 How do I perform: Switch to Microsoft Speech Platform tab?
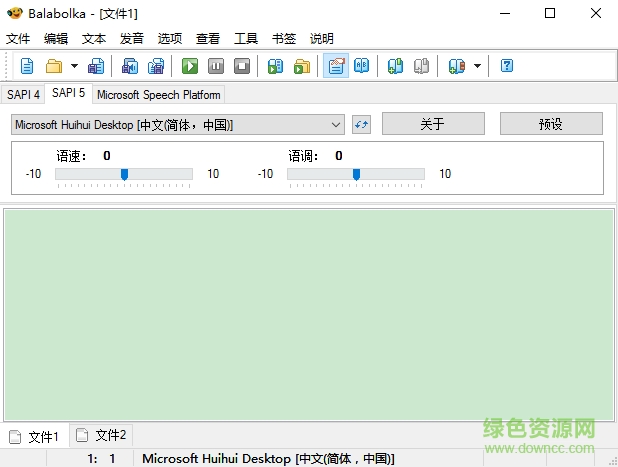158,95
